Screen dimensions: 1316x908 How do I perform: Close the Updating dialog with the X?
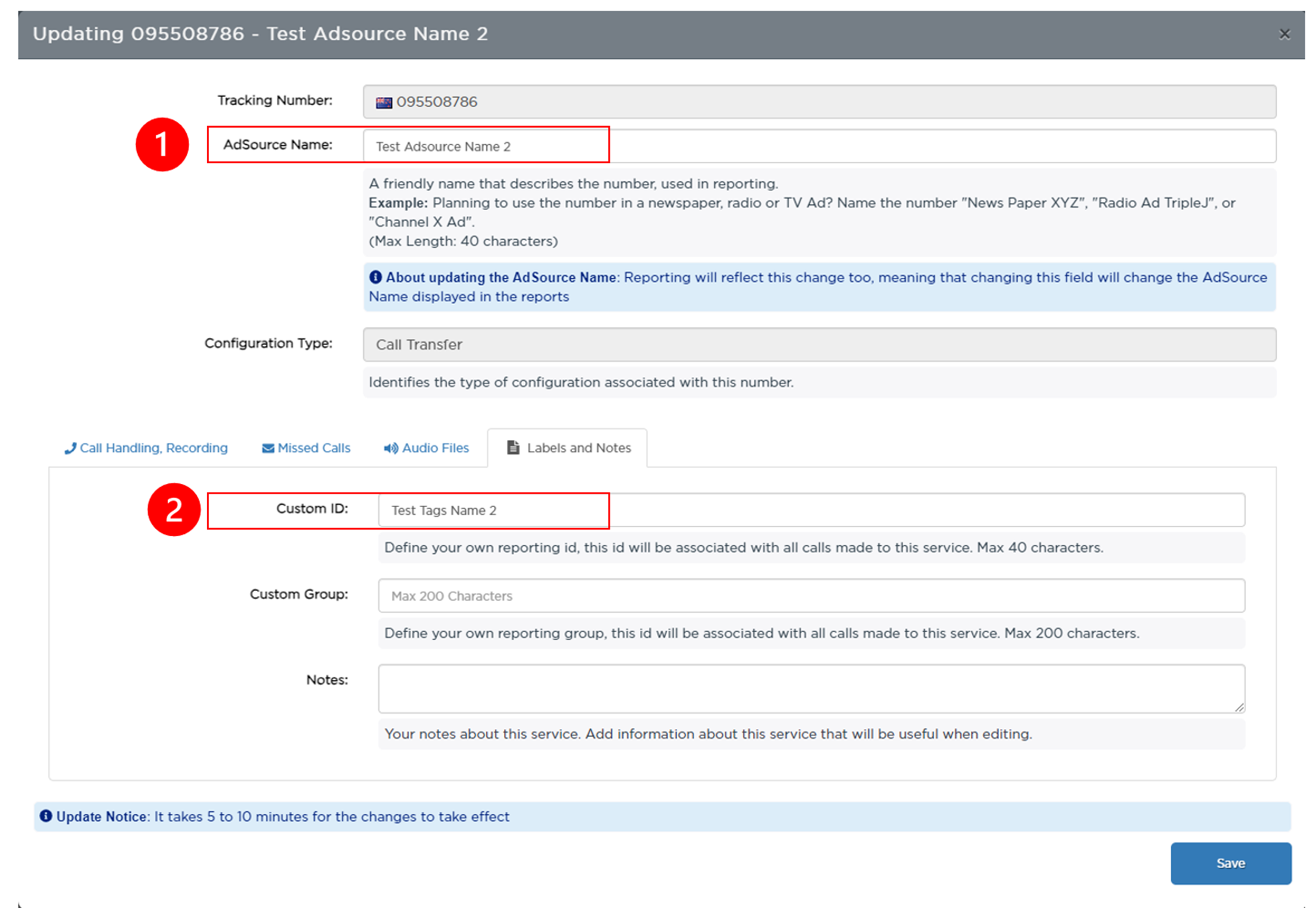click(x=1284, y=34)
